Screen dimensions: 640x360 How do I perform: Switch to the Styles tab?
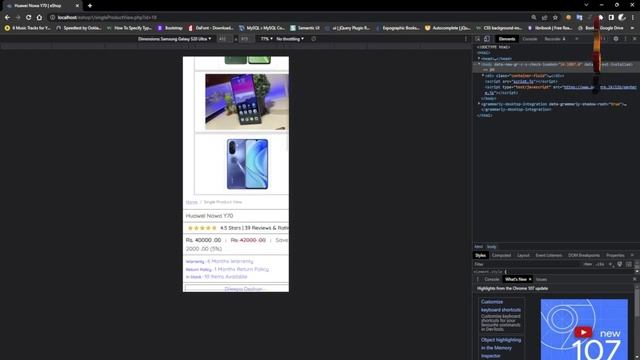pos(480,255)
